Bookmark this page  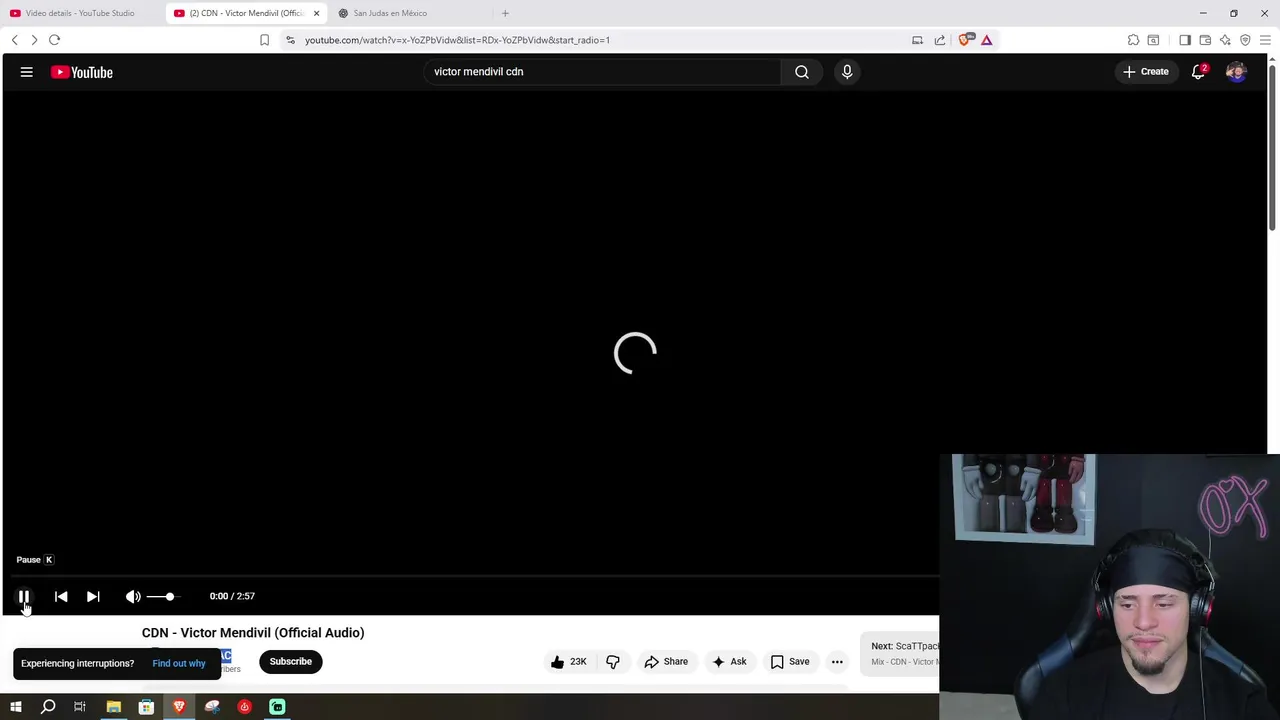pyautogui.click(x=264, y=40)
